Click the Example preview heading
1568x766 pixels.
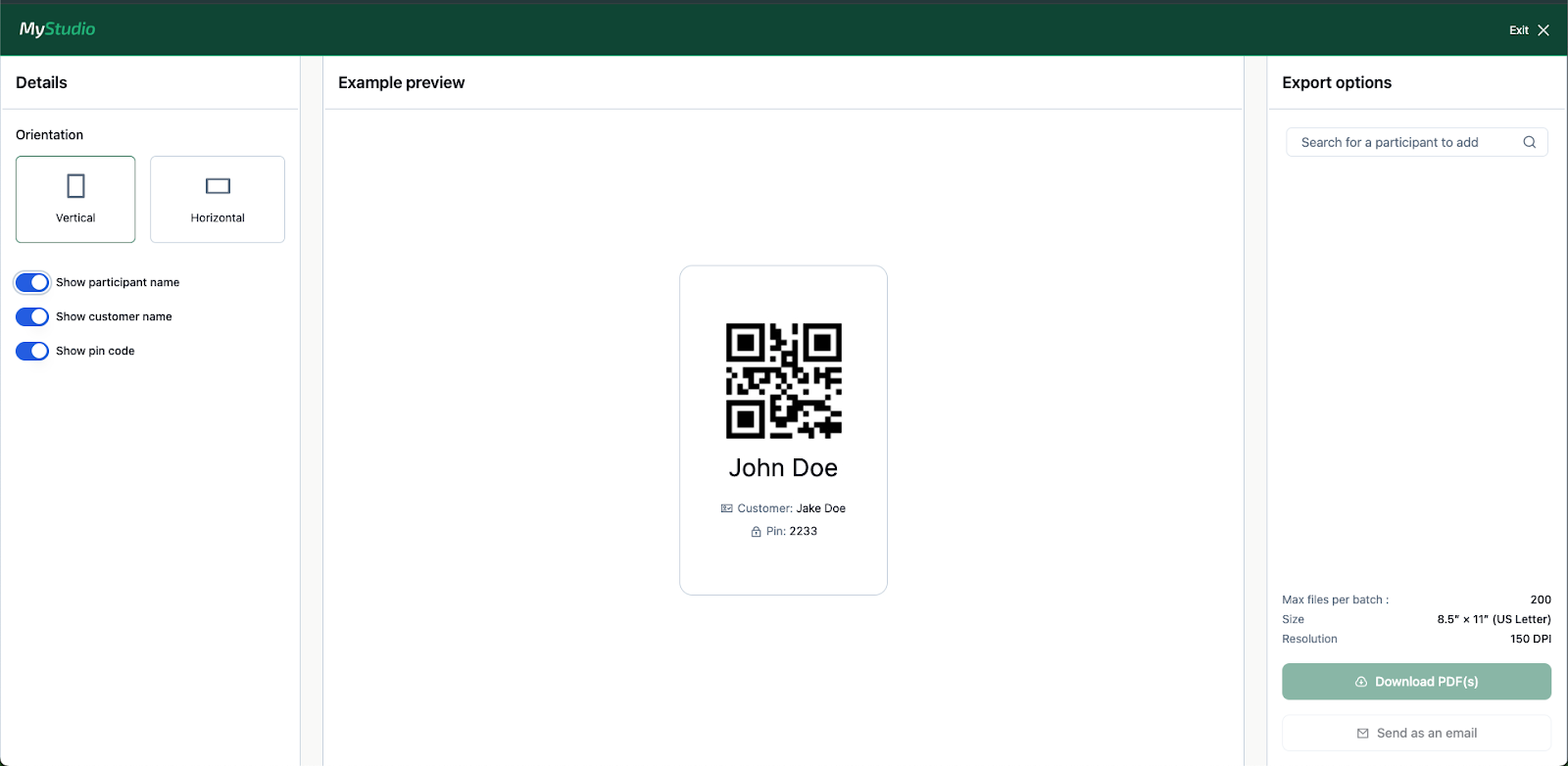tap(402, 82)
